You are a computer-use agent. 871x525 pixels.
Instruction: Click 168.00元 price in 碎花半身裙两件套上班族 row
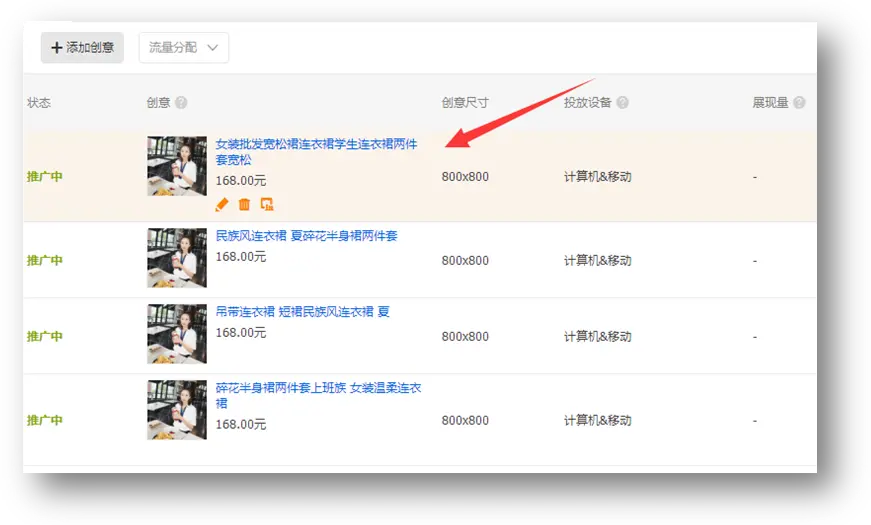(241, 424)
